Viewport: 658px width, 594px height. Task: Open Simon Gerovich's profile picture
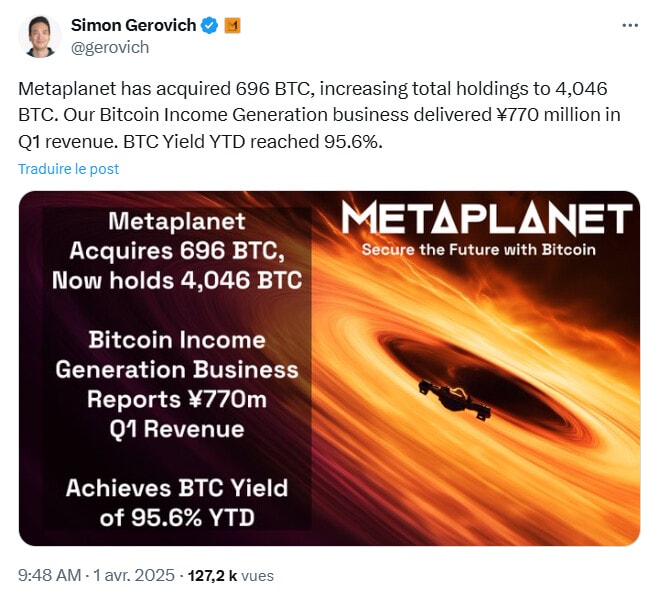click(38, 36)
